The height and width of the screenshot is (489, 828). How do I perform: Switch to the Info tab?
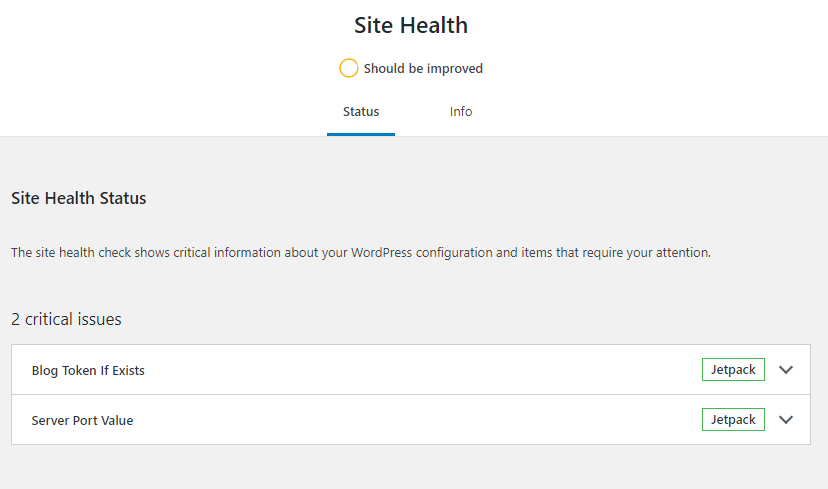[x=460, y=112]
